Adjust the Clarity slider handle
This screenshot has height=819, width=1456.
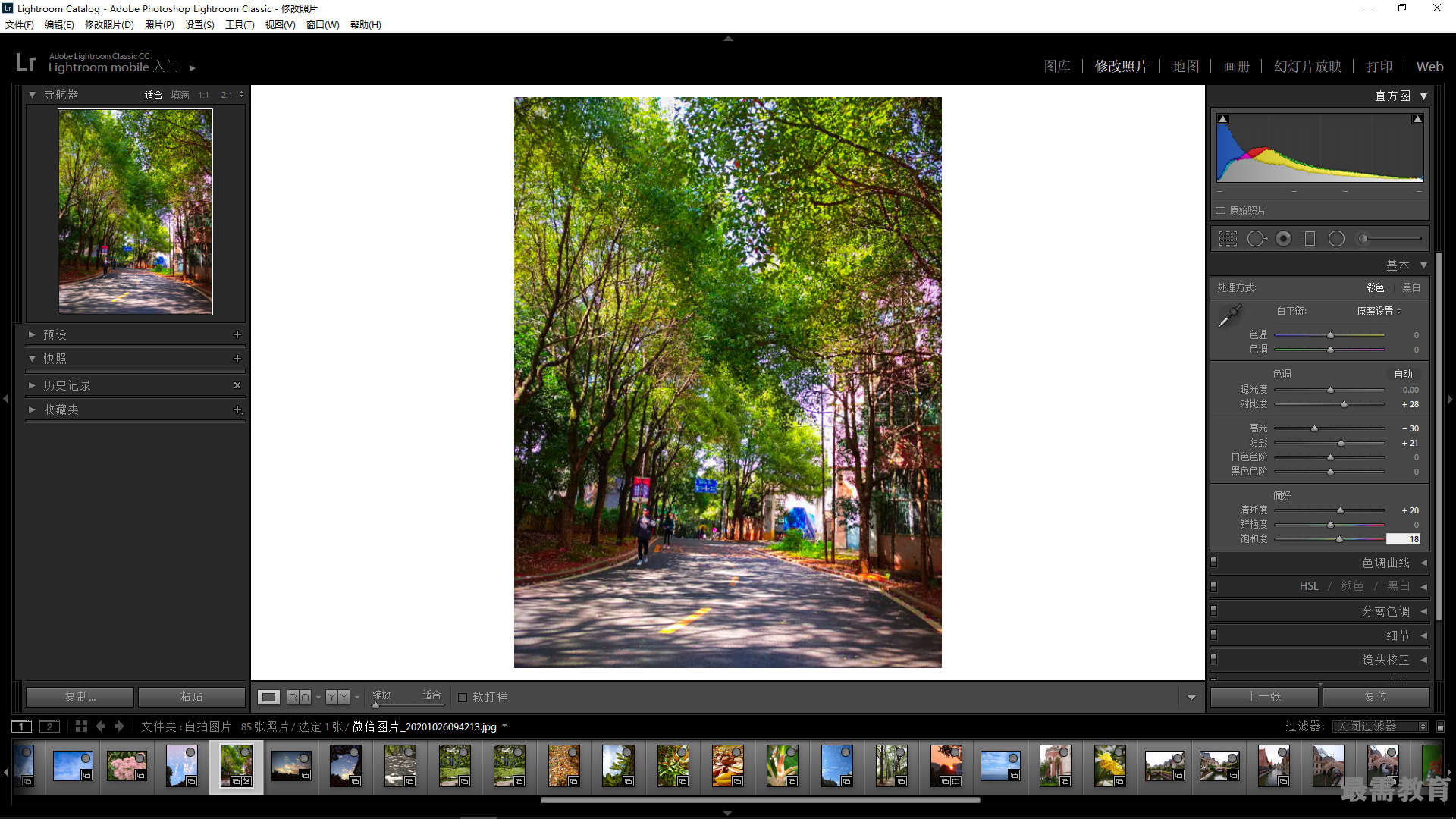1340,511
